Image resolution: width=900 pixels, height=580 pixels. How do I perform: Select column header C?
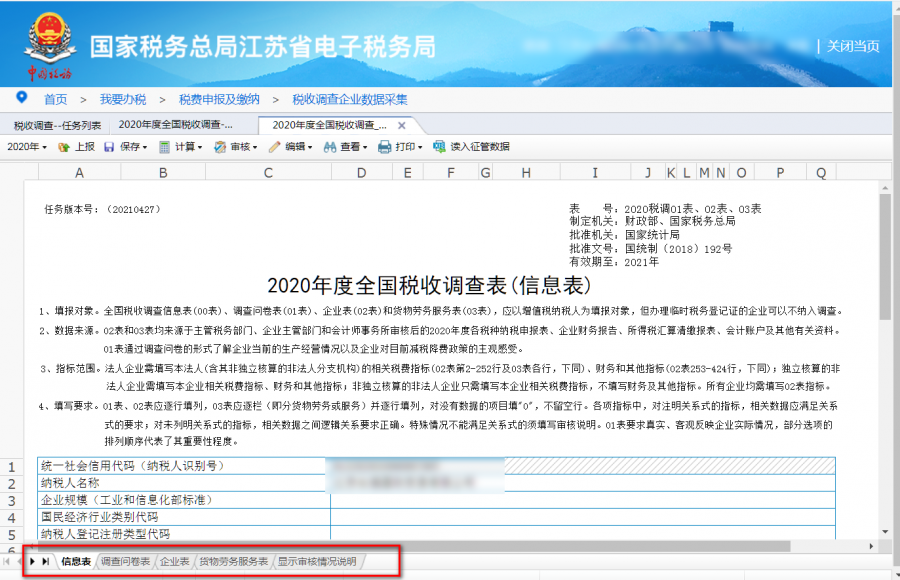click(x=268, y=173)
